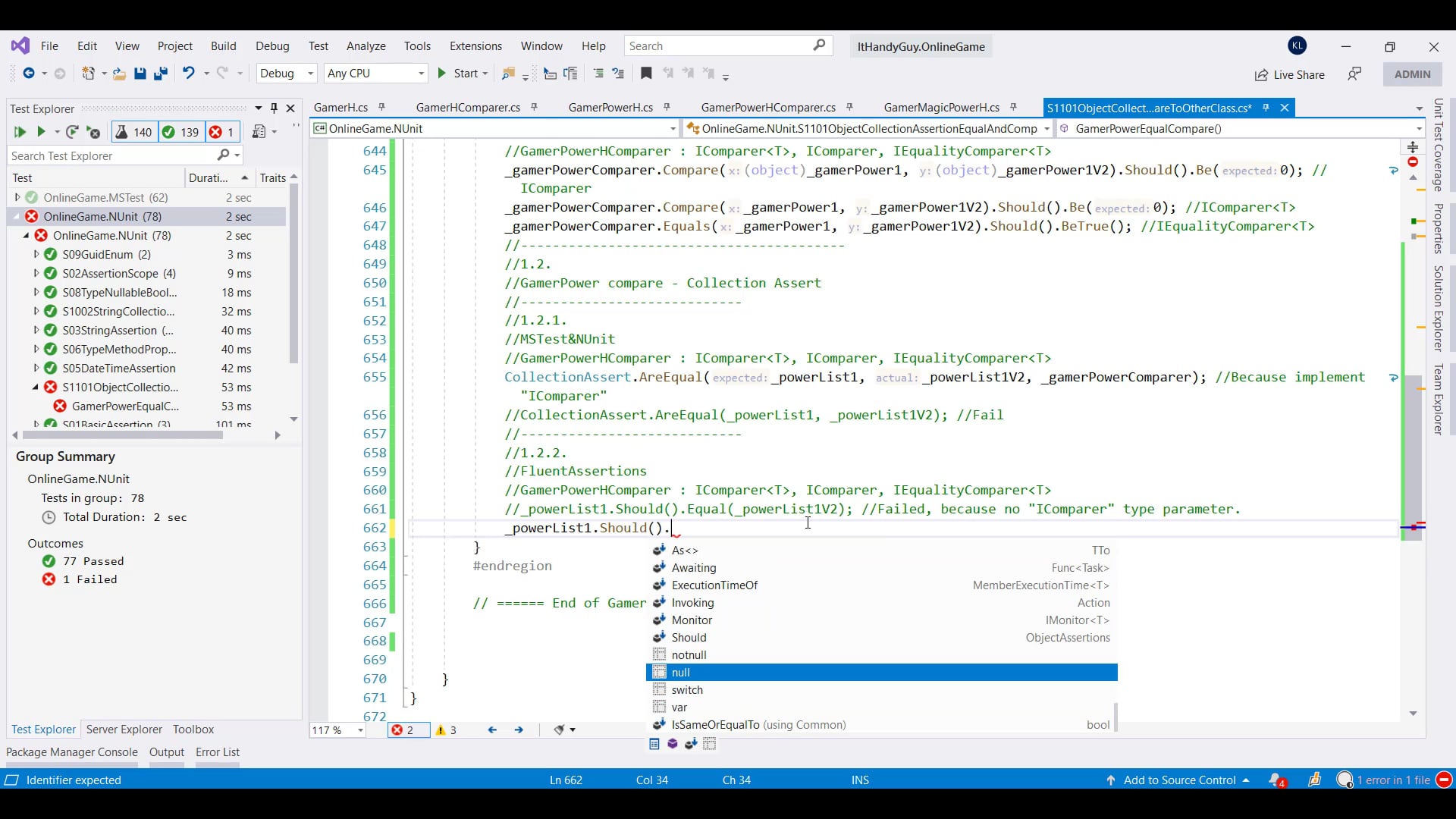Switch to the GamerPowerHComparer.cs tab

767,108
